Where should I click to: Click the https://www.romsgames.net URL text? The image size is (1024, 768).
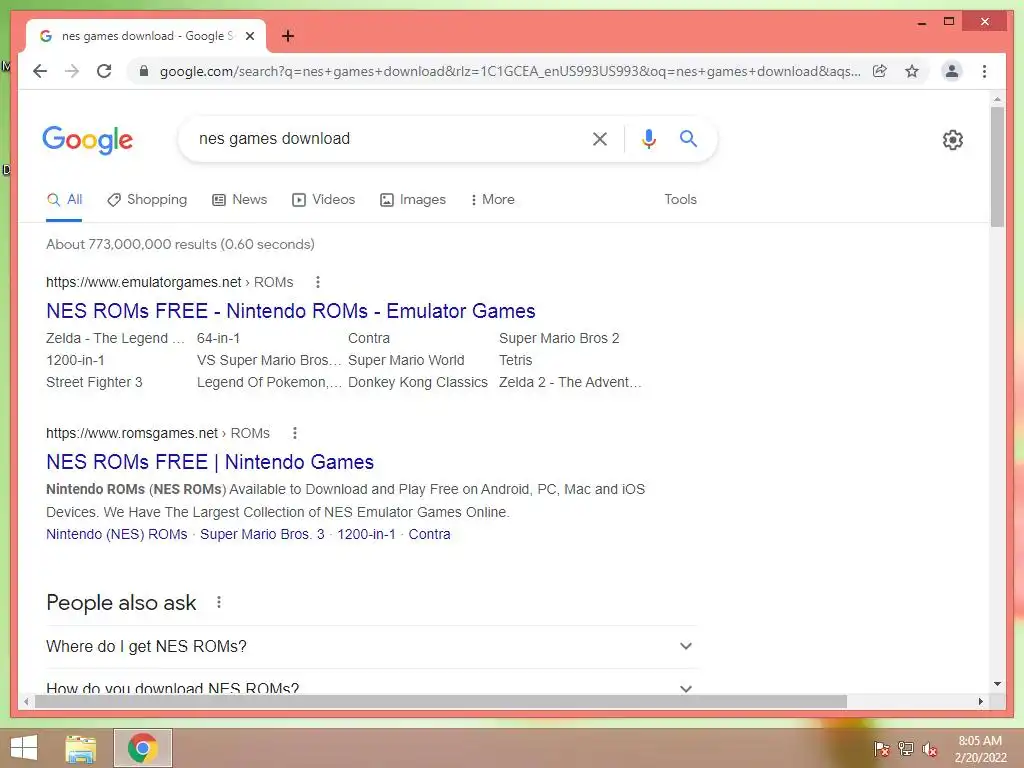tap(131, 433)
